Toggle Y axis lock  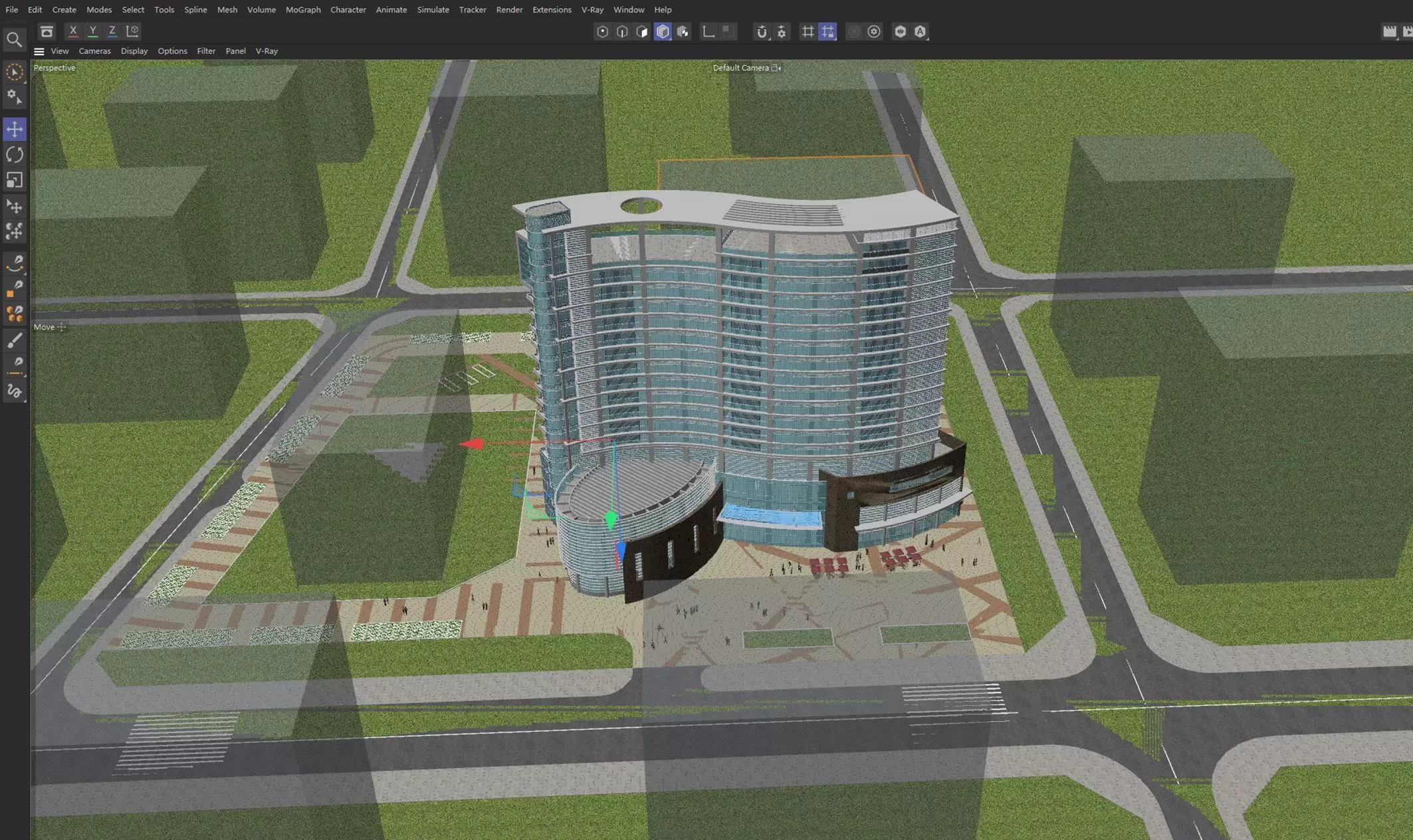[x=93, y=31]
